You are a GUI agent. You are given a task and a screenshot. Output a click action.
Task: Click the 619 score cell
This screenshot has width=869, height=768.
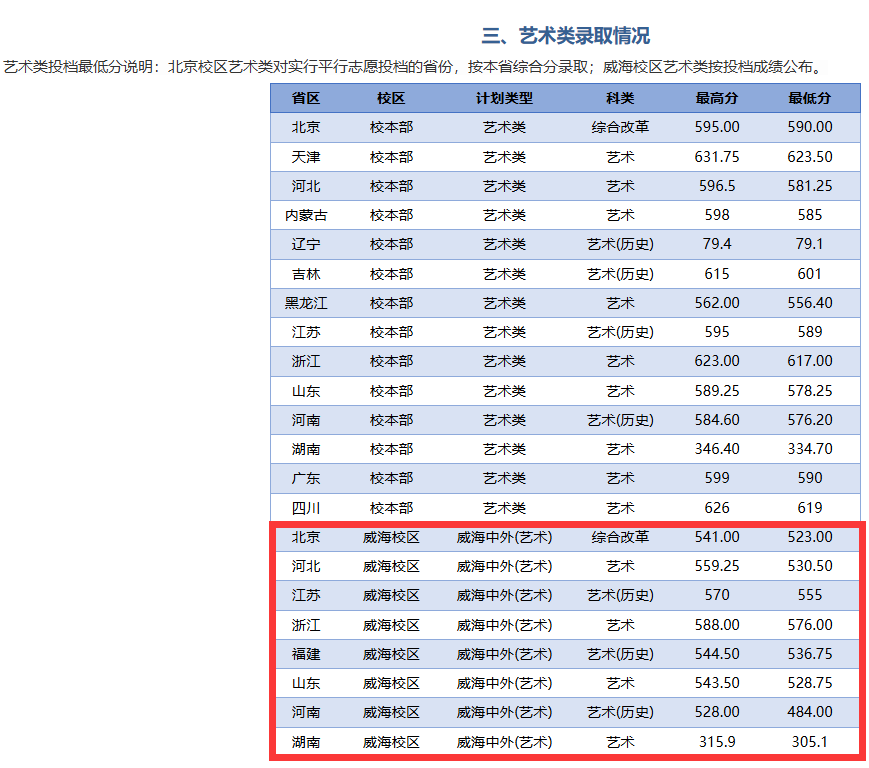click(x=810, y=508)
